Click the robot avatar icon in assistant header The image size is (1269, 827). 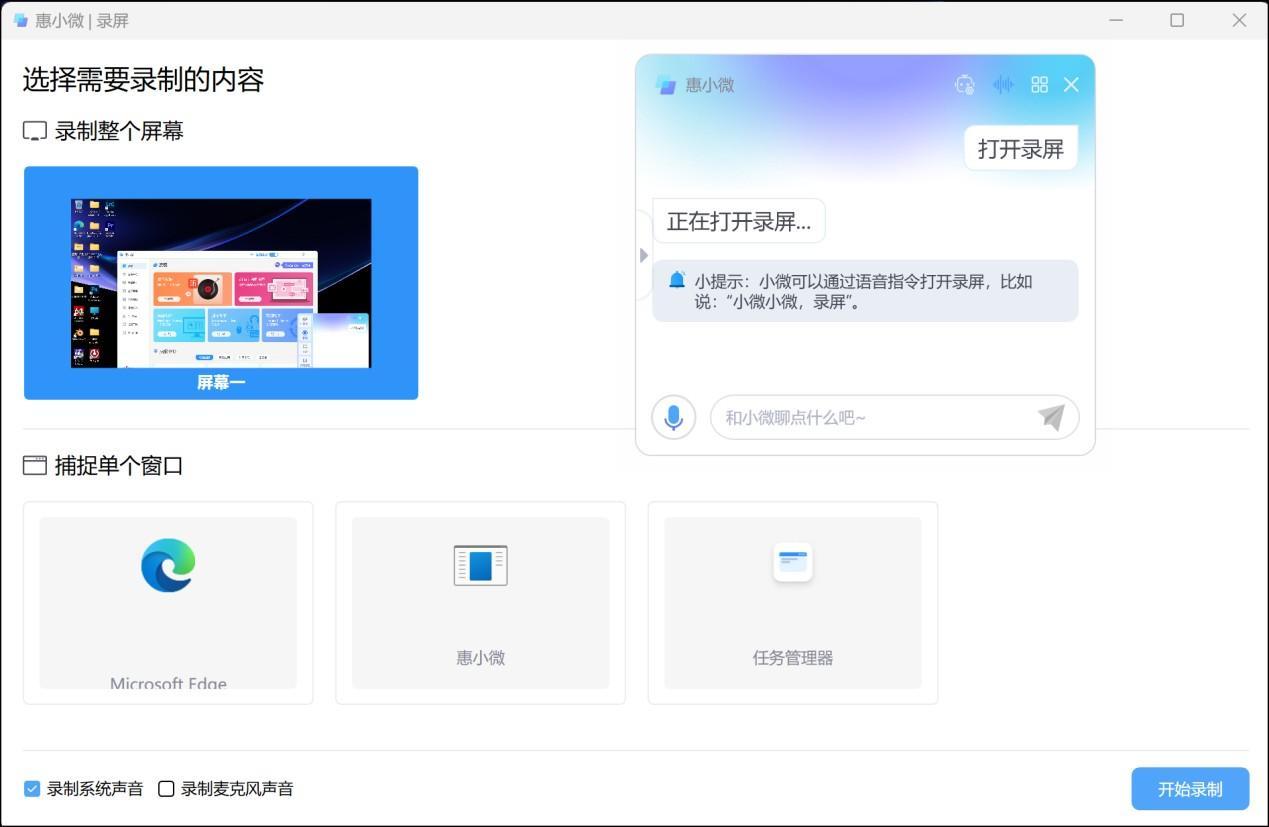click(965, 85)
